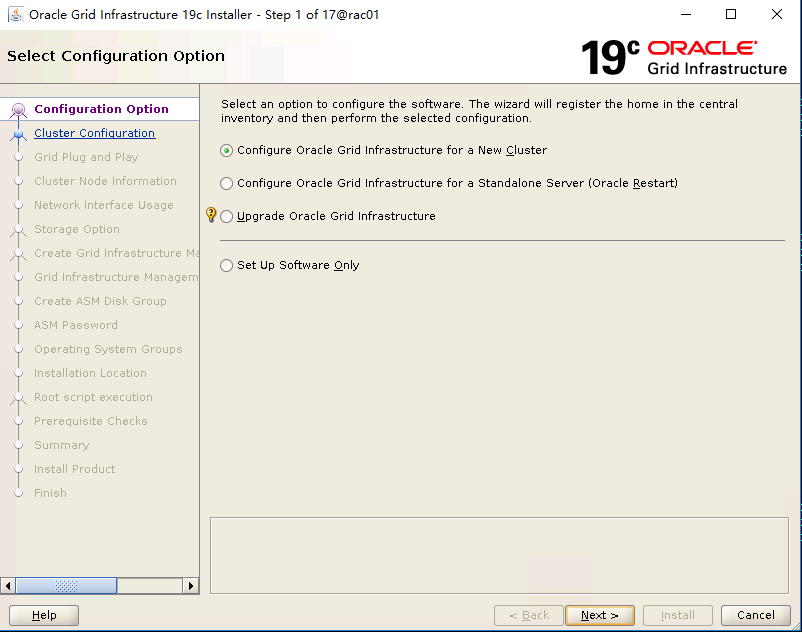Image resolution: width=802 pixels, height=632 pixels.
Task: Click the Help button
Action: click(44, 615)
